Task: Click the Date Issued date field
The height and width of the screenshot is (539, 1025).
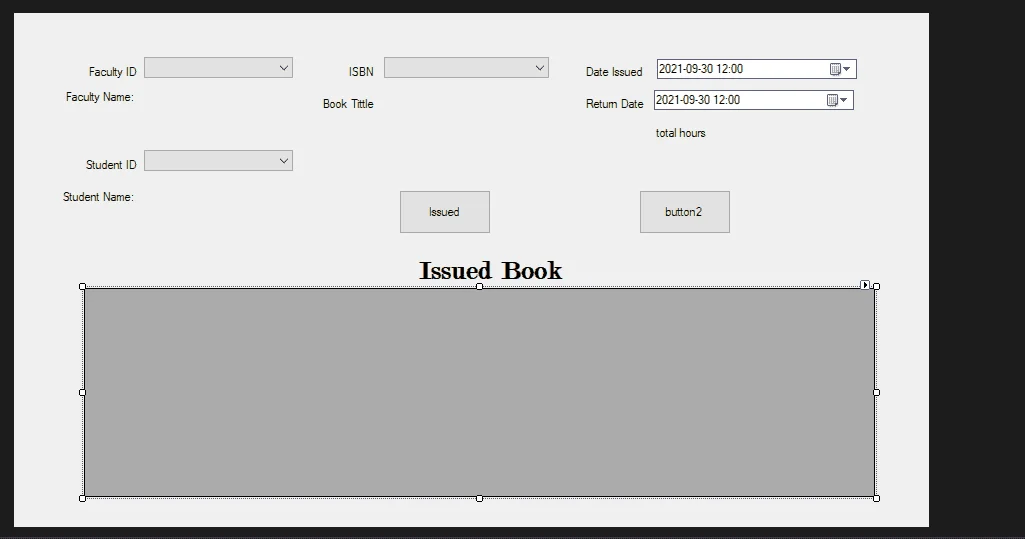Action: [x=756, y=69]
